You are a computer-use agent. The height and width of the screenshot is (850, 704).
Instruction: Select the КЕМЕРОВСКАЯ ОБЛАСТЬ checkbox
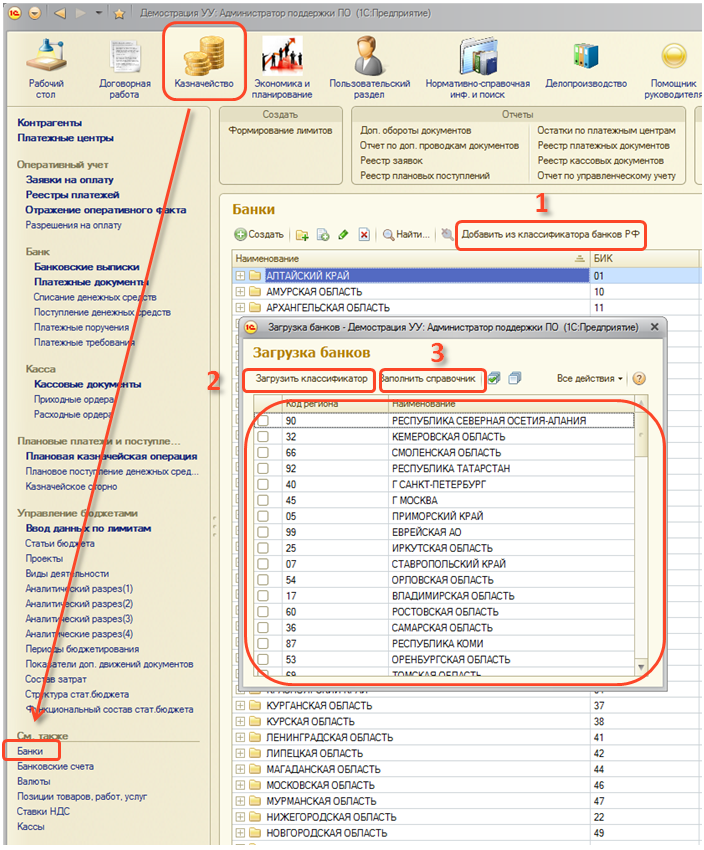tap(263, 437)
